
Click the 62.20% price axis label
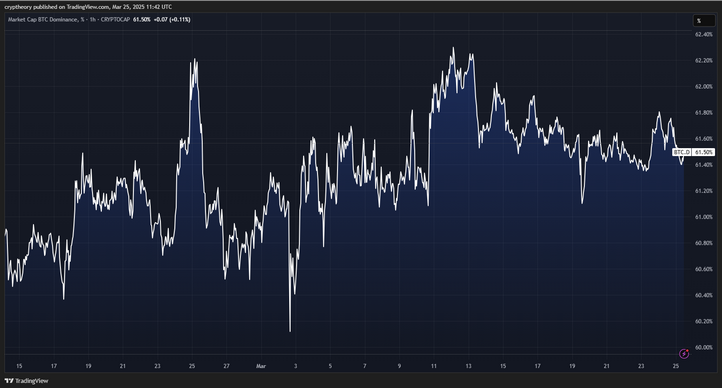point(704,61)
